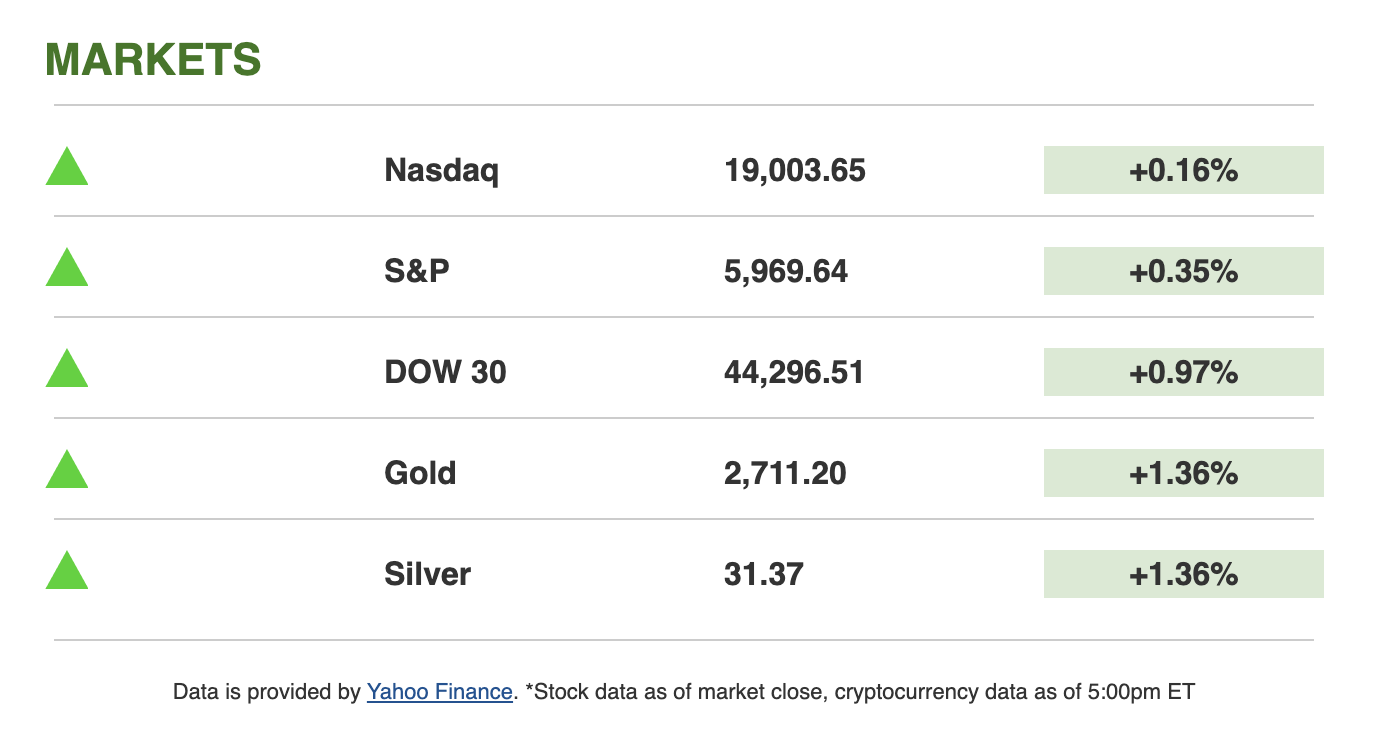Screen dimensions: 1376x732
Task: Open the Yahoo Finance link
Action: click(439, 691)
